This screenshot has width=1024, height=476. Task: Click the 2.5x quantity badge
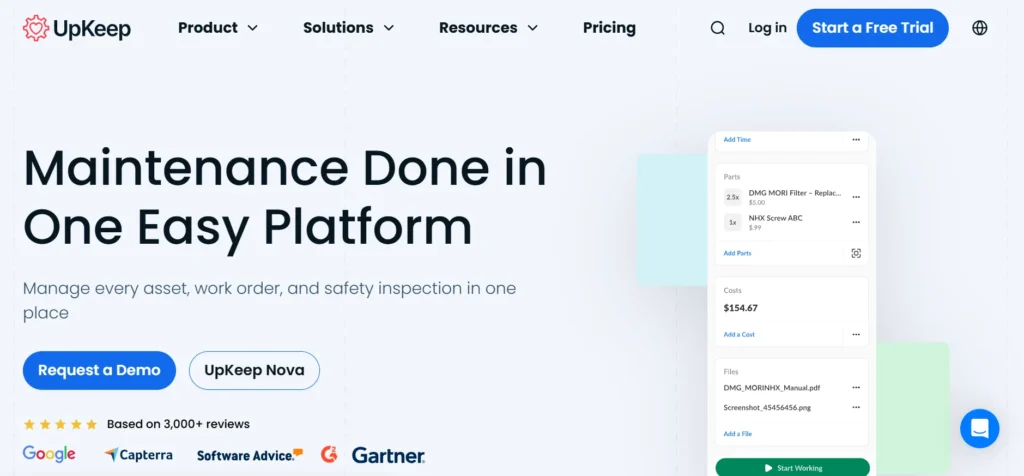point(733,197)
